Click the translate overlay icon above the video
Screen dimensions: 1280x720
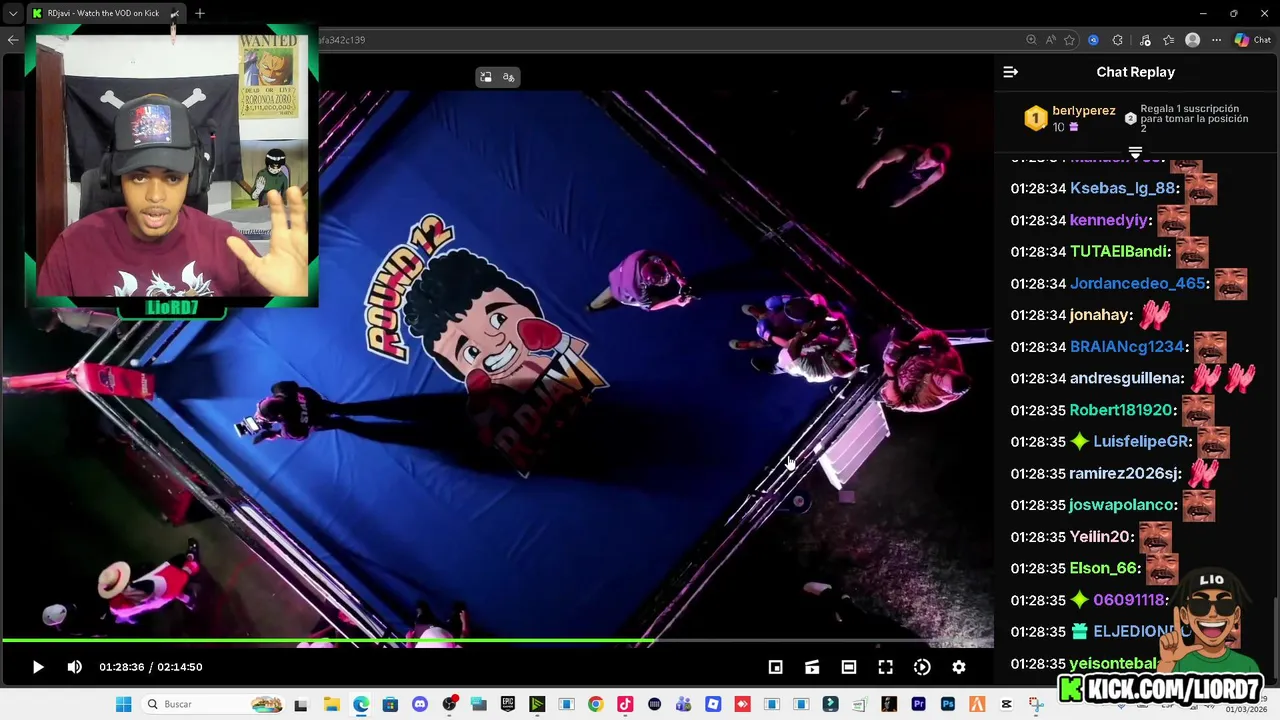508,77
